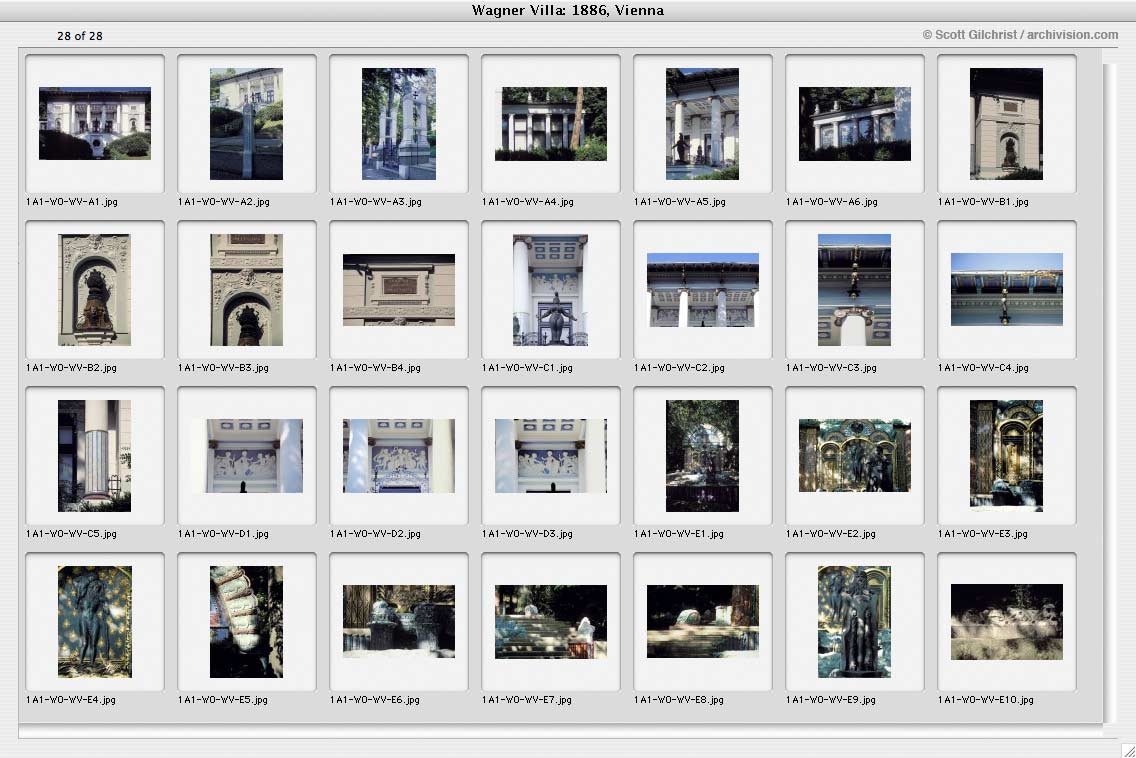Select plaque thumbnail 1A1-WO-WV-B4.jpg
The width and height of the screenshot is (1136, 758).
point(398,289)
